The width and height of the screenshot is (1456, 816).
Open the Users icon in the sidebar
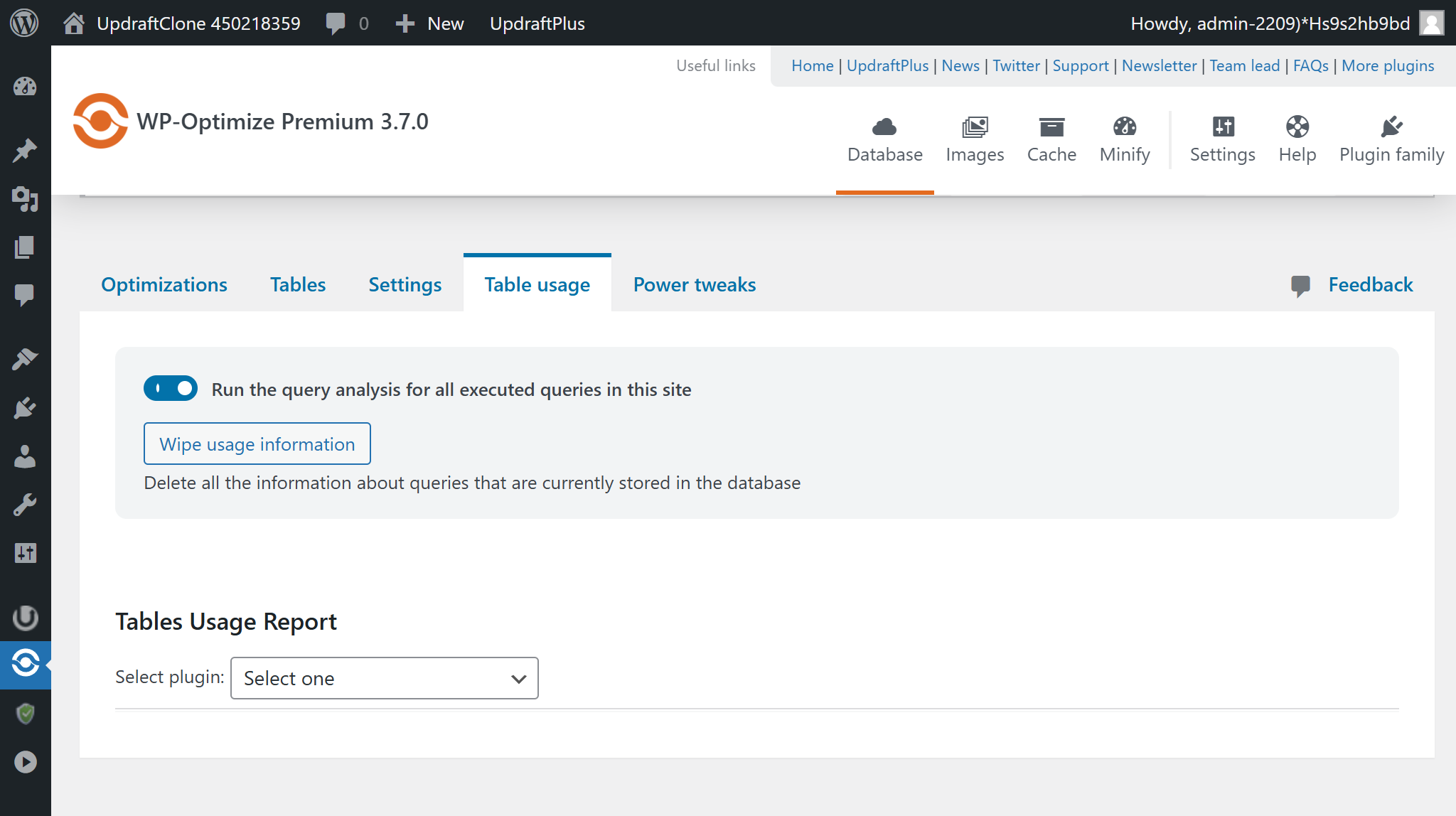tap(25, 456)
